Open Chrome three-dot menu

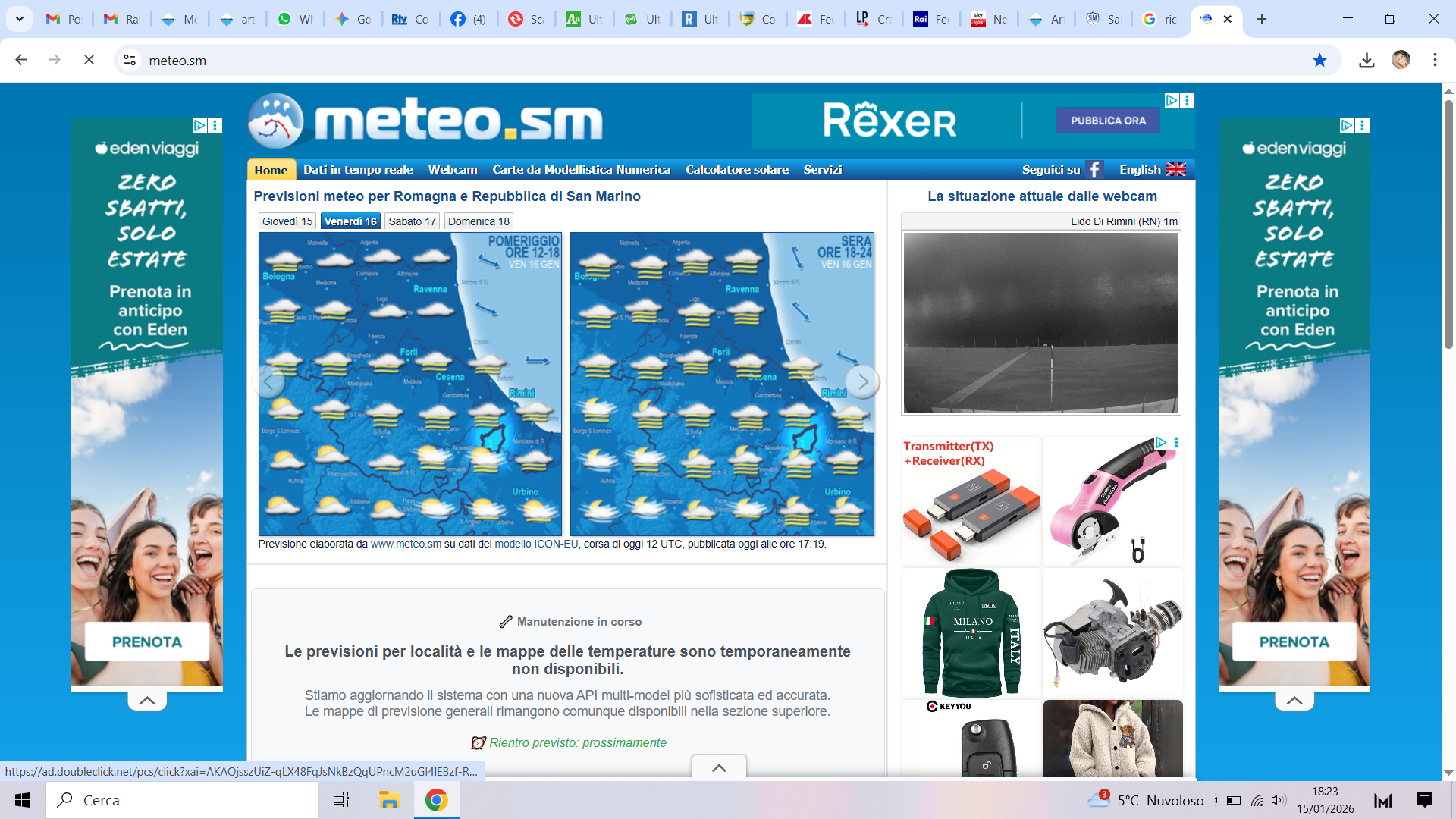(x=1435, y=60)
